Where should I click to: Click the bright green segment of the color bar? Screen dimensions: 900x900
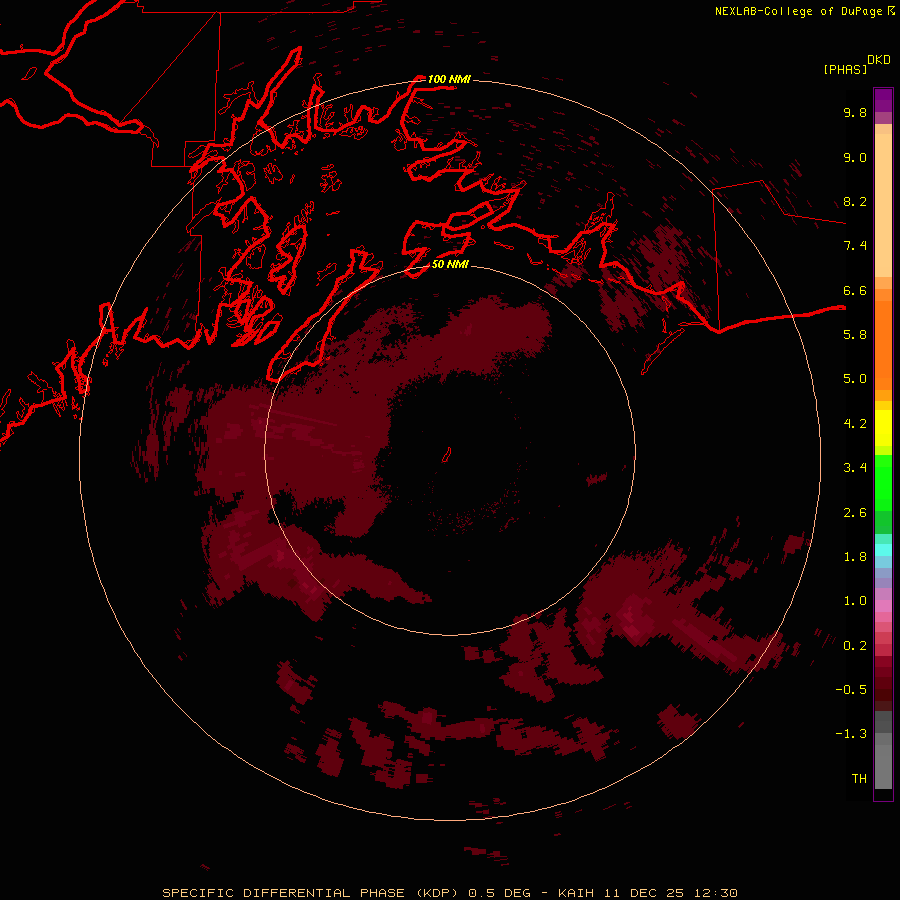[883, 482]
